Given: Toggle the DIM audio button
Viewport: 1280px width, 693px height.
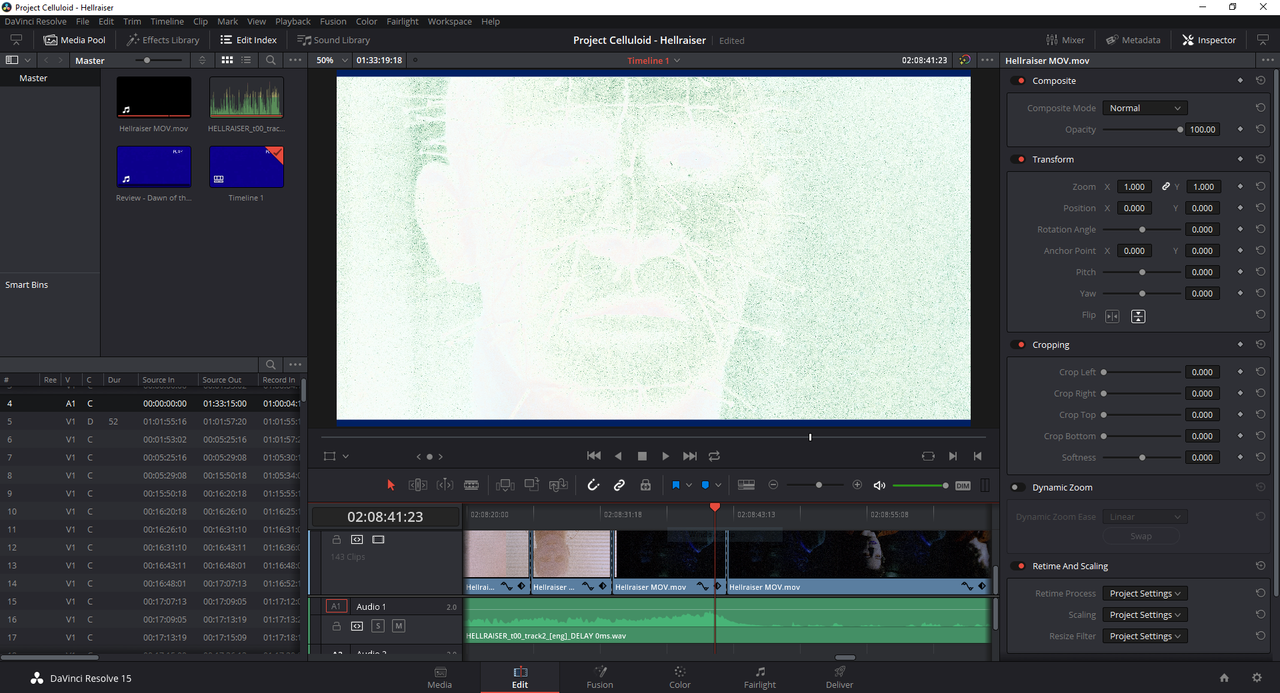Looking at the screenshot, I should (963, 486).
